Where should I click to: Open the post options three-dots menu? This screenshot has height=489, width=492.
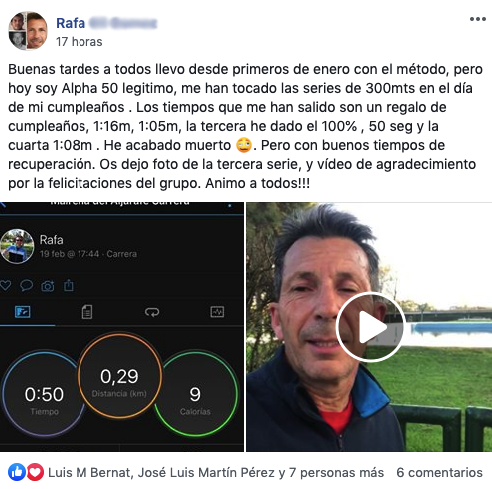477,19
